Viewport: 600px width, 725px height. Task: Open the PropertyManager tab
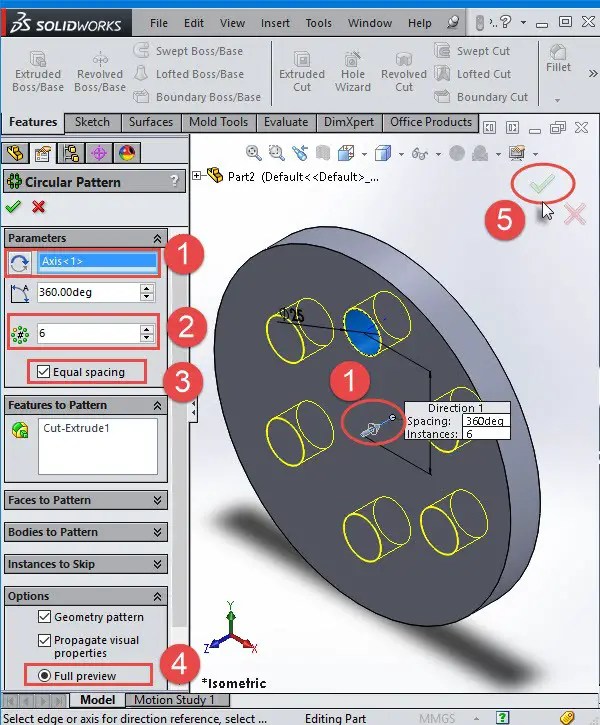pos(43,153)
